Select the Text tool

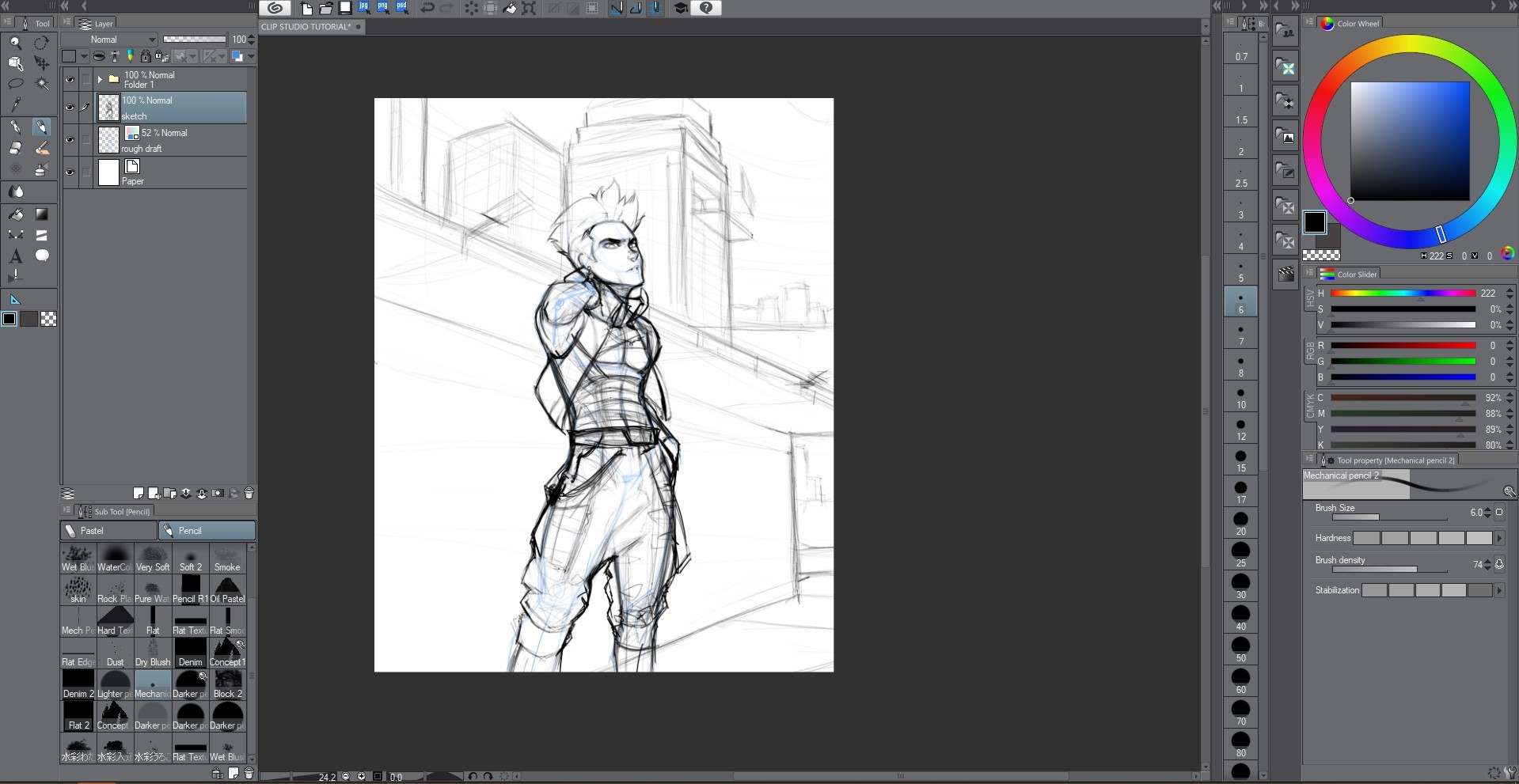[x=15, y=256]
